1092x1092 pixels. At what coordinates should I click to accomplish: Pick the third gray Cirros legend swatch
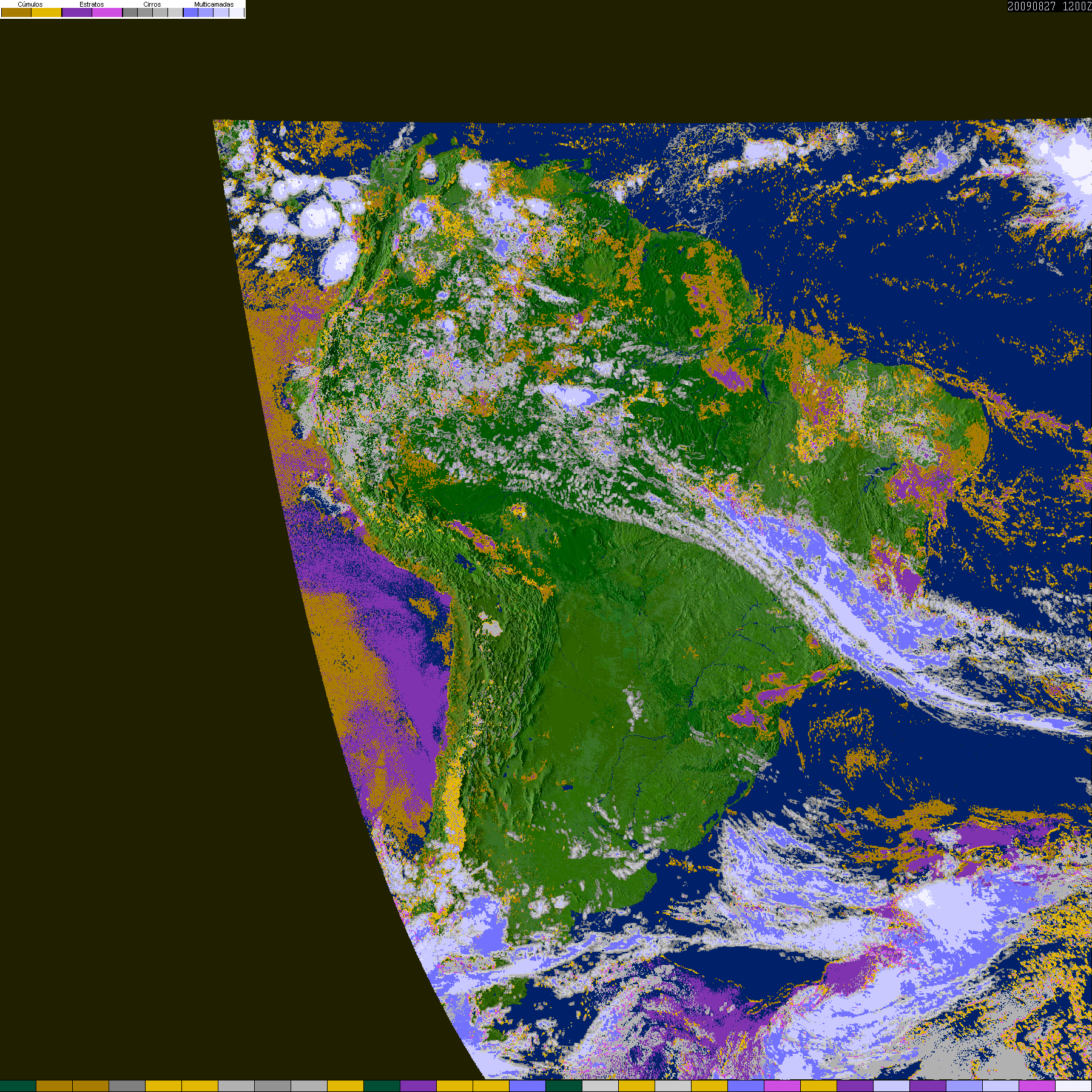(x=160, y=12)
